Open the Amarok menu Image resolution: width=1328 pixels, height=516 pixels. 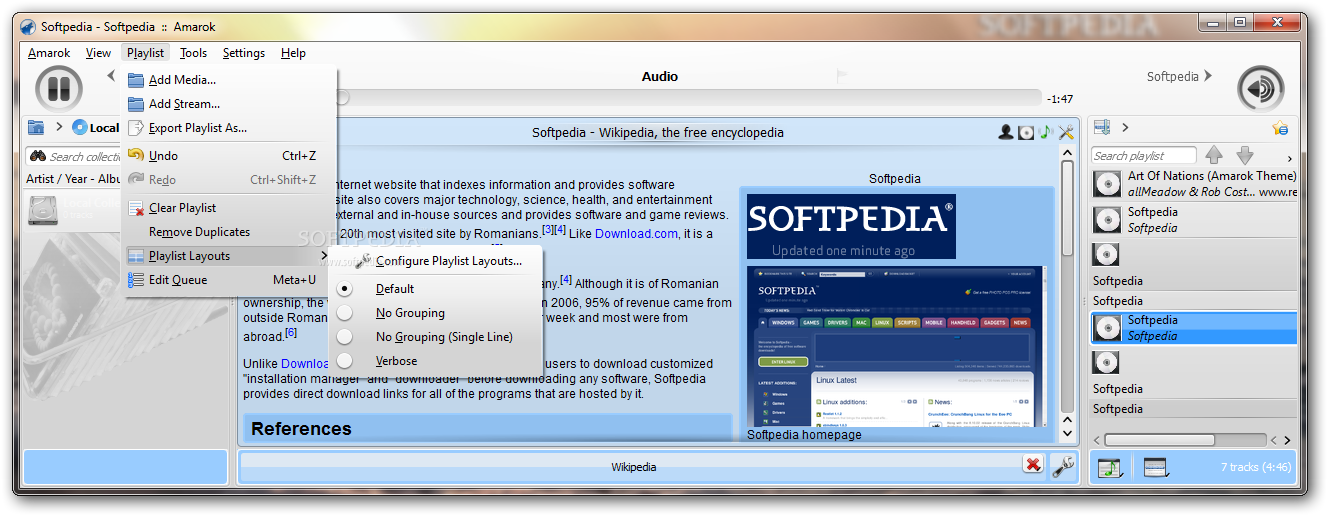(x=49, y=53)
